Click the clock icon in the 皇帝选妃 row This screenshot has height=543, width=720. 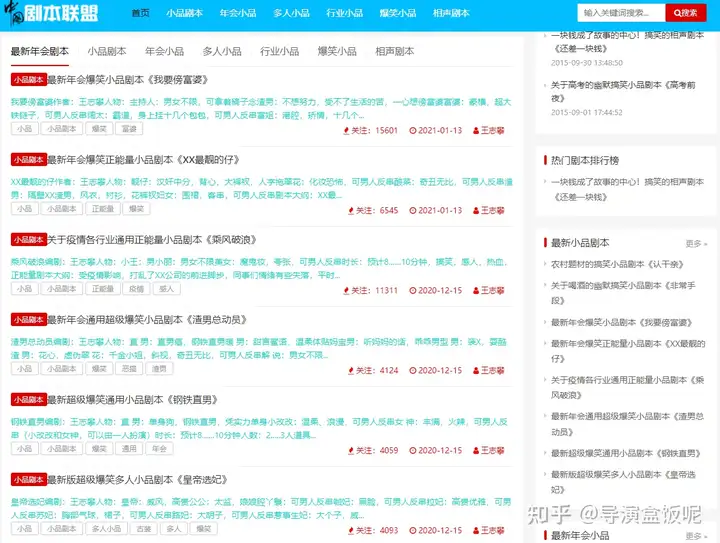pos(413,531)
